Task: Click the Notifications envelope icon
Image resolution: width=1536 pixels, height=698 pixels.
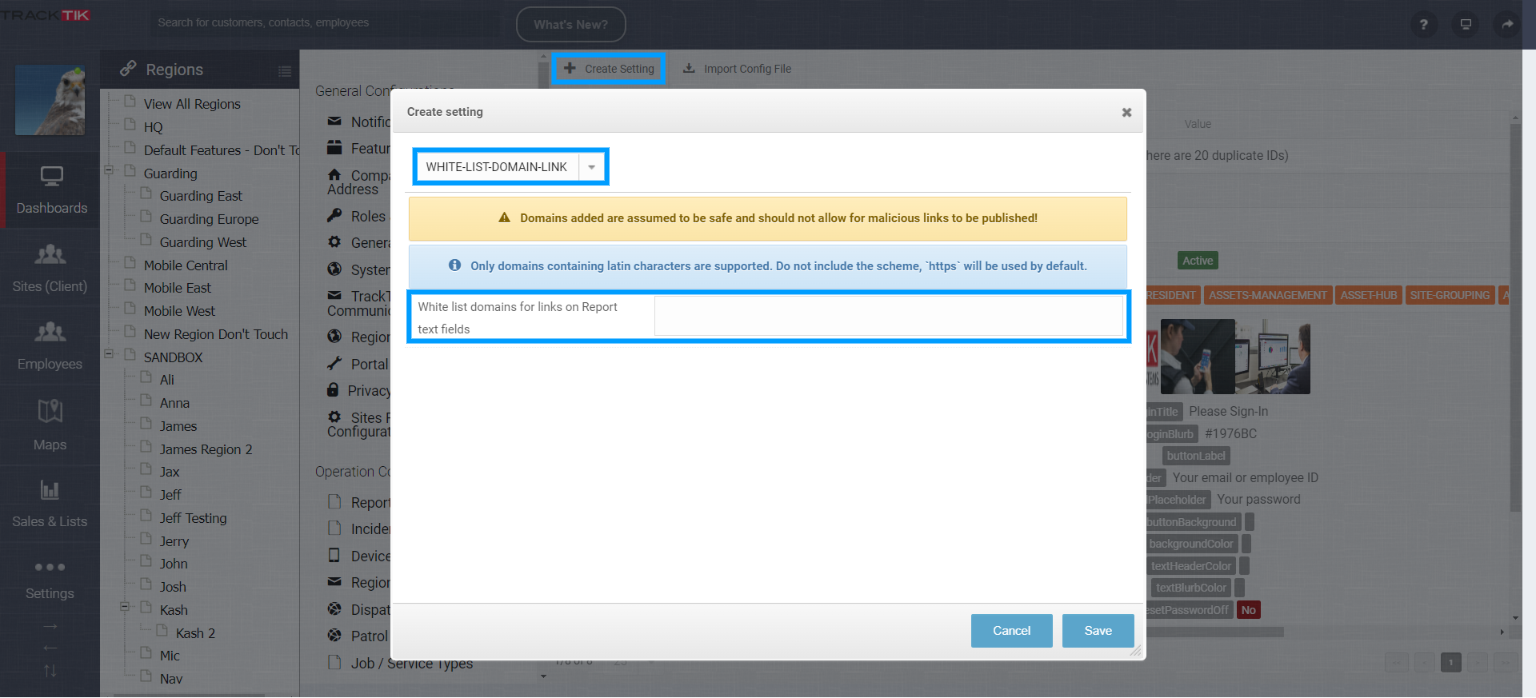Action: point(334,122)
